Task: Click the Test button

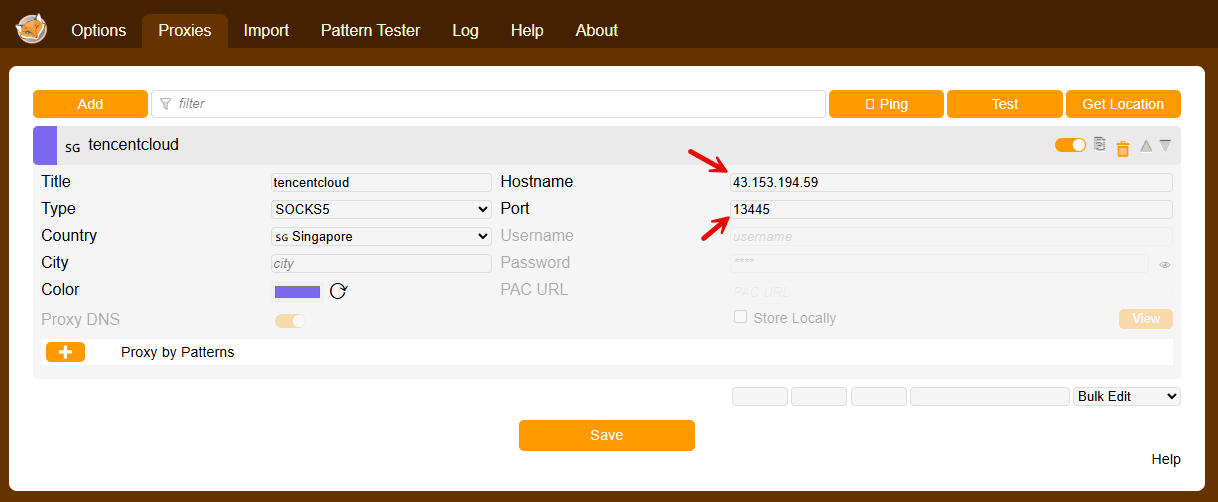Action: 1005,104
